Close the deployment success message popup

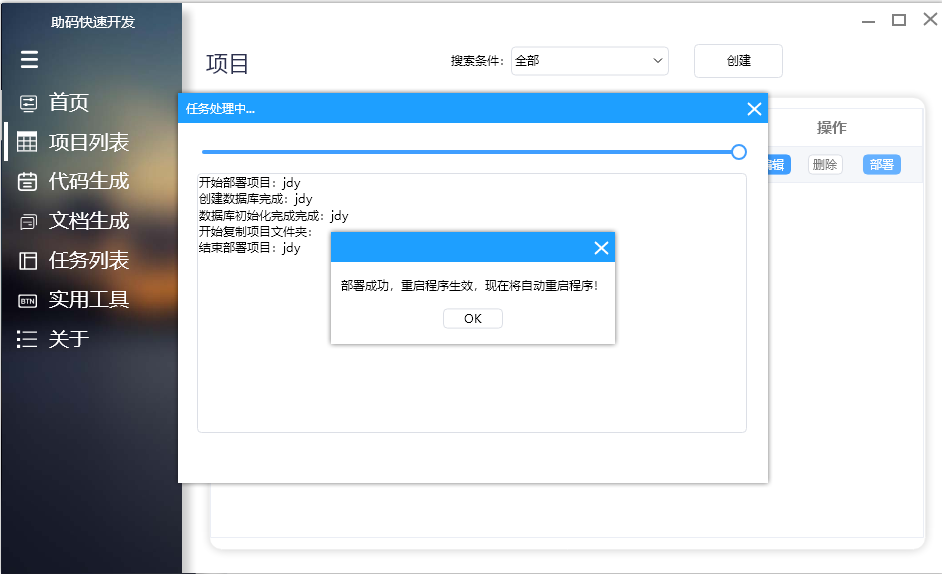click(601, 248)
